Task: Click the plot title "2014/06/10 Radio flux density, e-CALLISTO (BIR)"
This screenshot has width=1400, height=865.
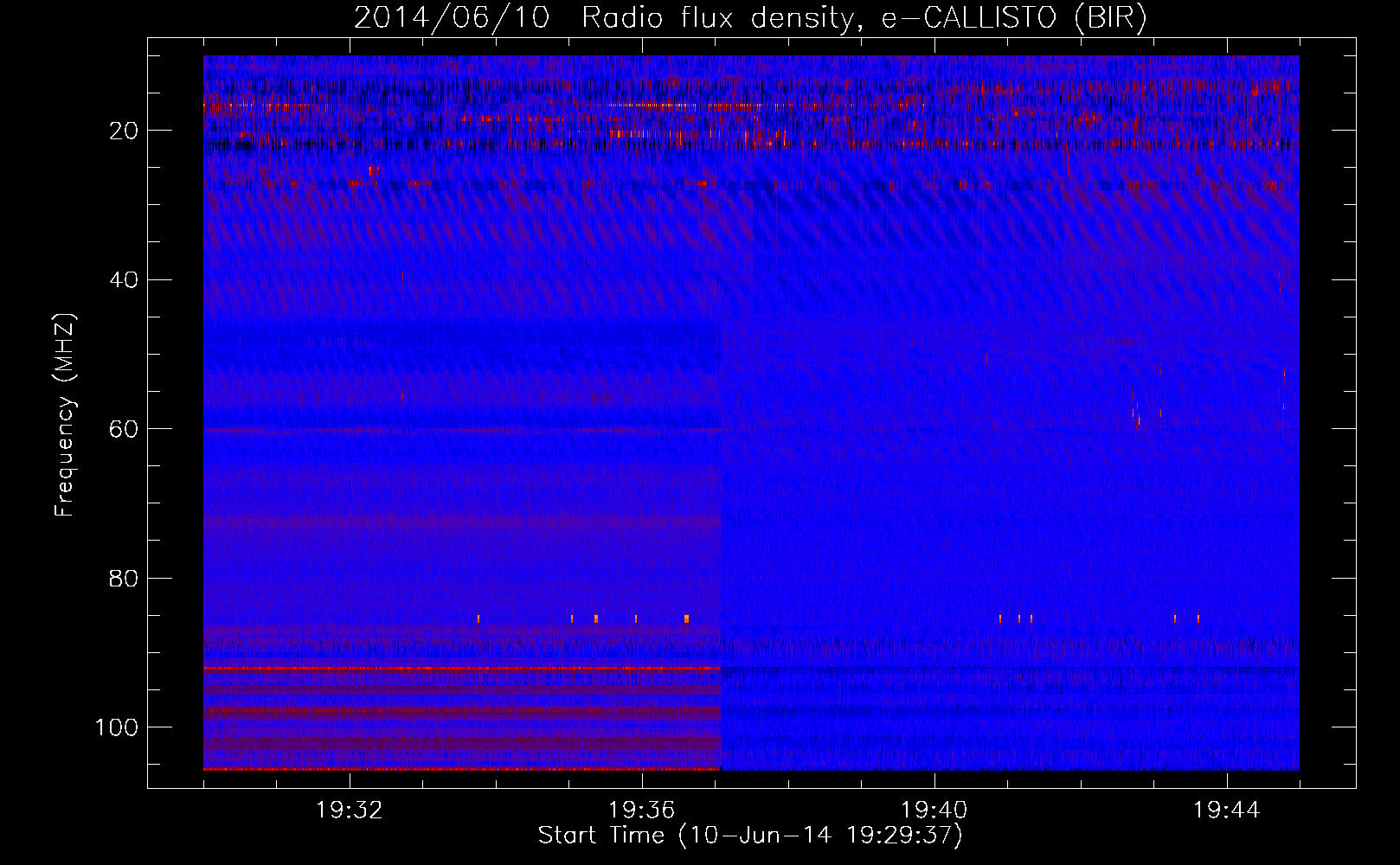Action: (x=750, y=17)
